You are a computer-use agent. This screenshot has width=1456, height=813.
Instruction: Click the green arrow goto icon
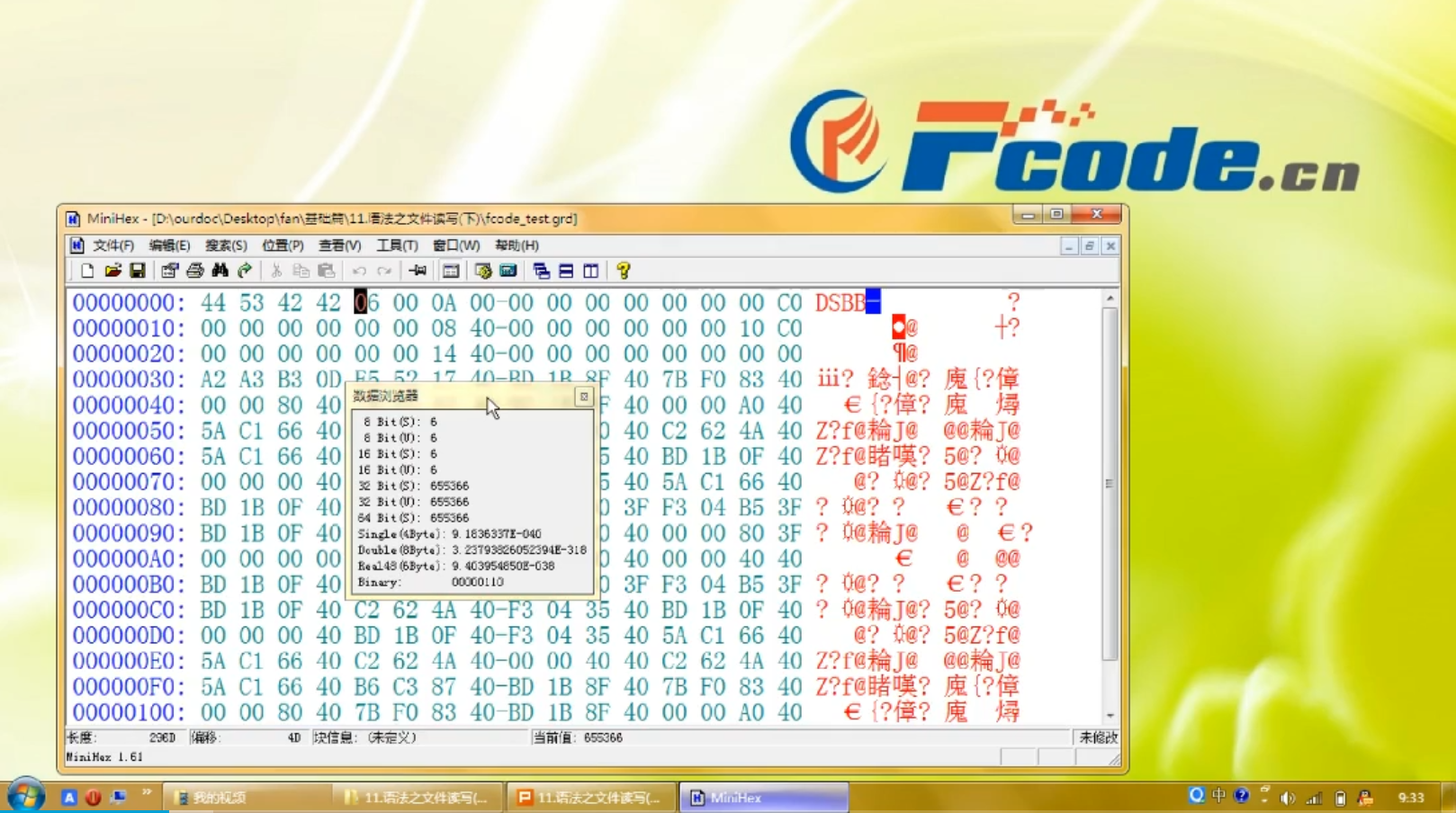(245, 271)
